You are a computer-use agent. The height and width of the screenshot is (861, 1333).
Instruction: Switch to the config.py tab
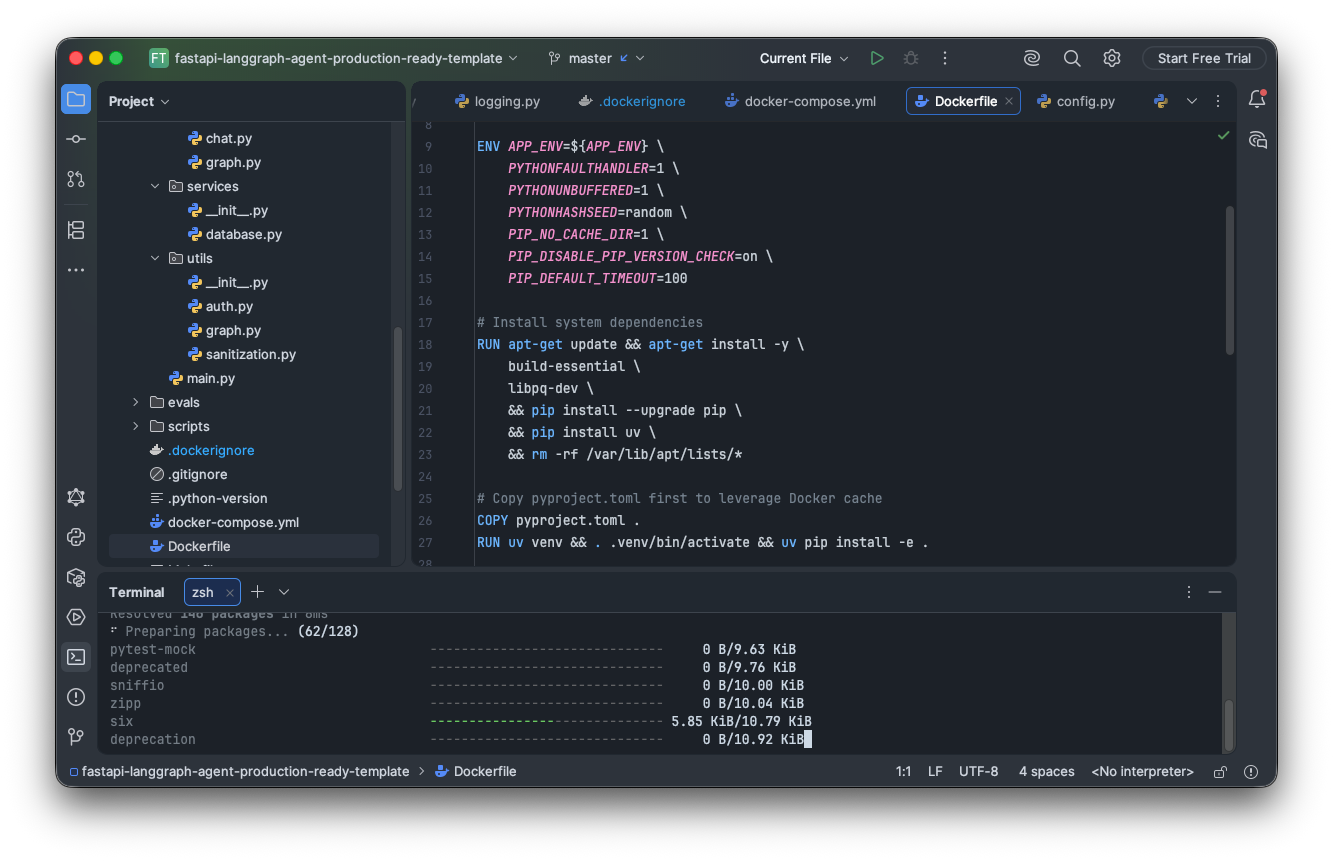(1076, 101)
